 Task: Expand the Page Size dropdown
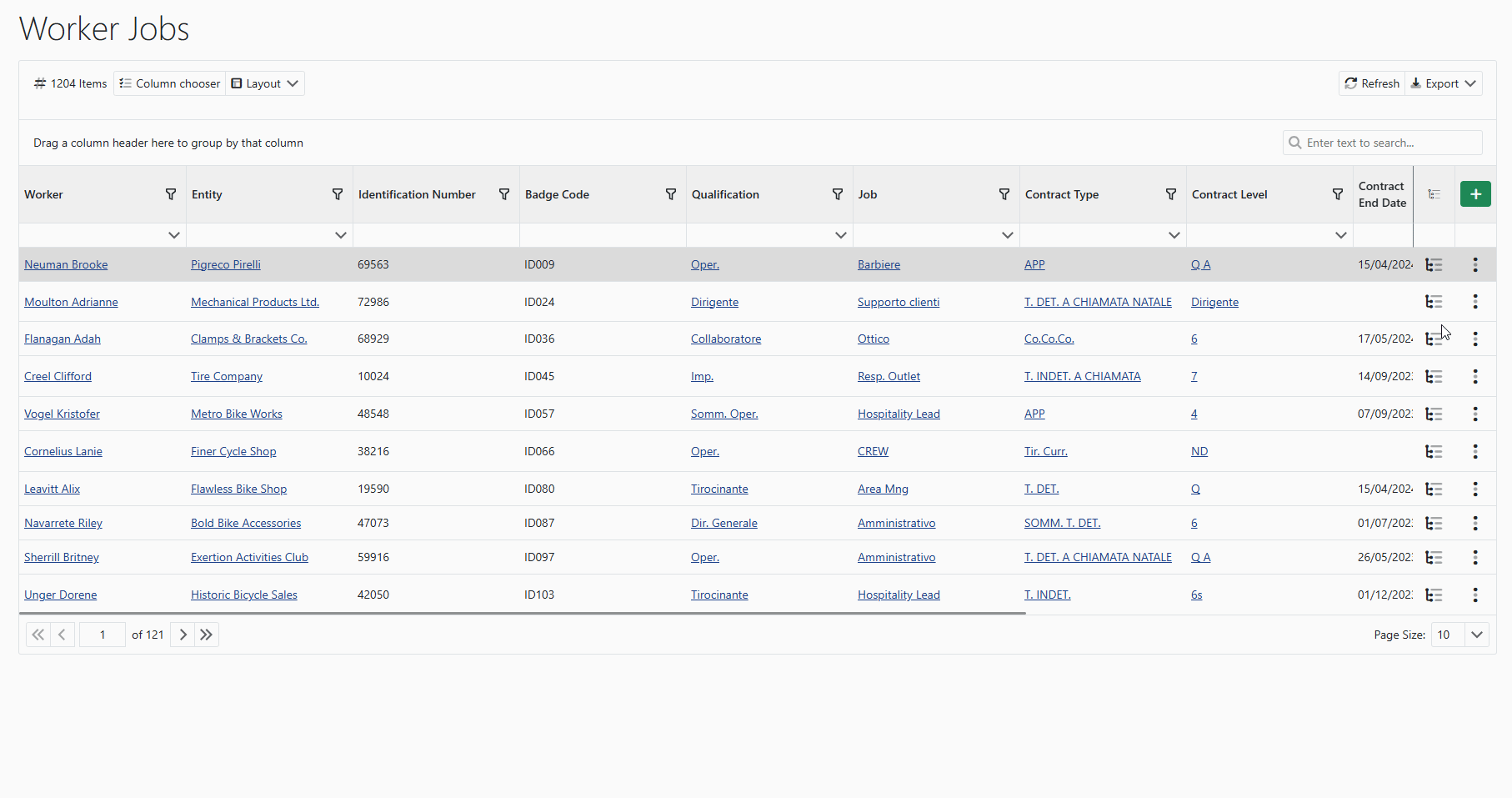1476,635
